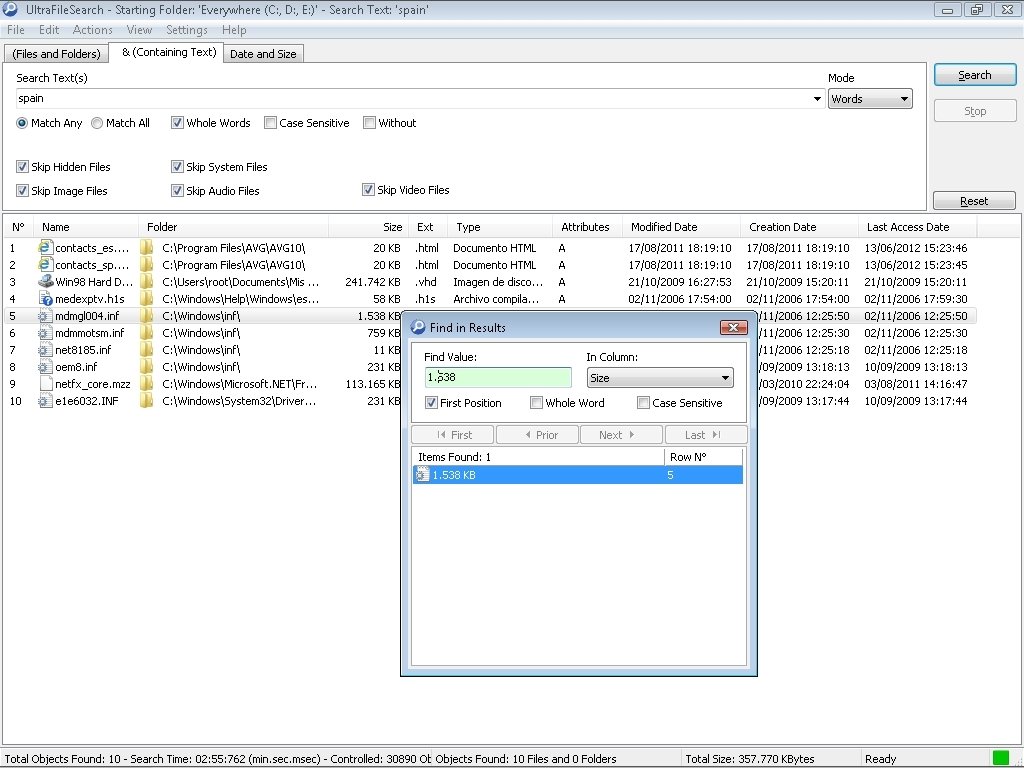The image size is (1024, 768).
Task: Click the green status indicator in status bar
Action: click(1000, 758)
